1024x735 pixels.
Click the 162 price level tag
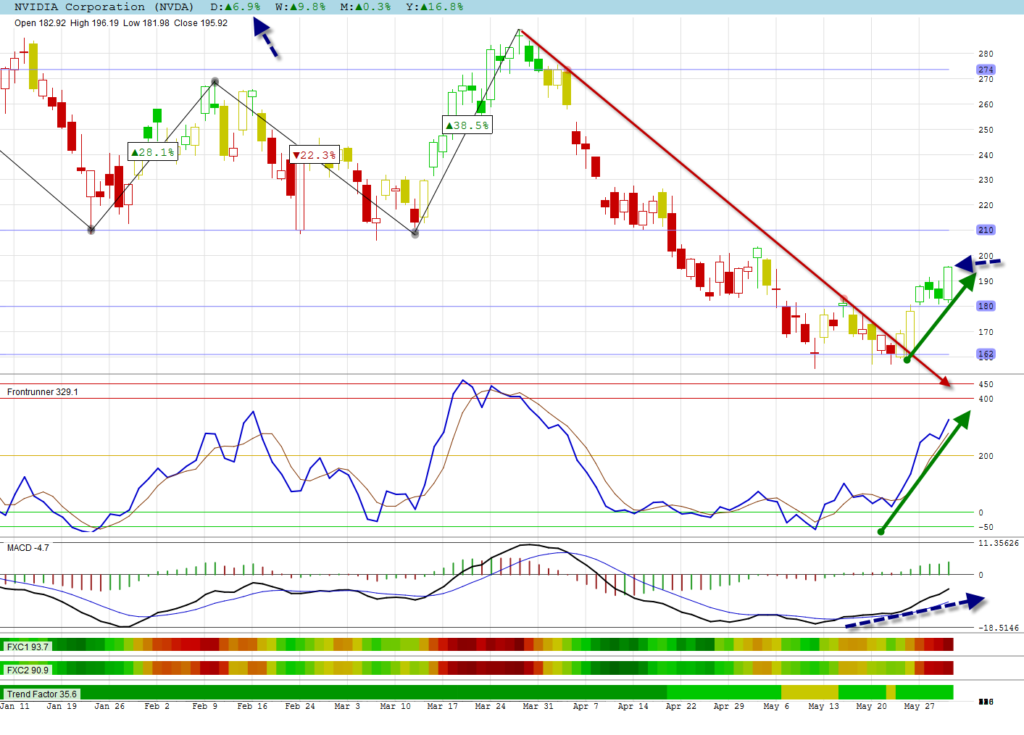[x=985, y=354]
